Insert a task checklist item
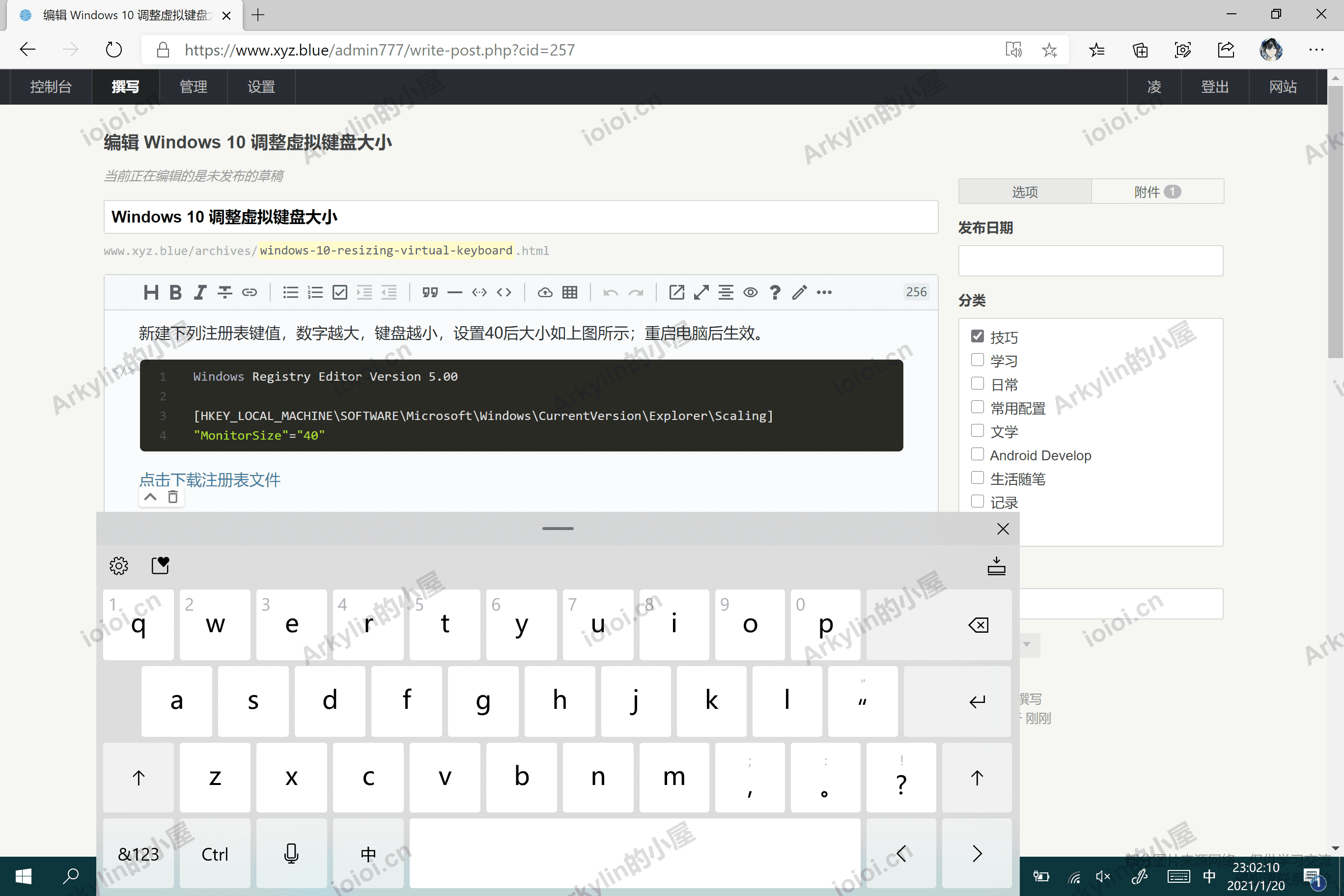Viewport: 1344px width, 896px height. point(340,293)
